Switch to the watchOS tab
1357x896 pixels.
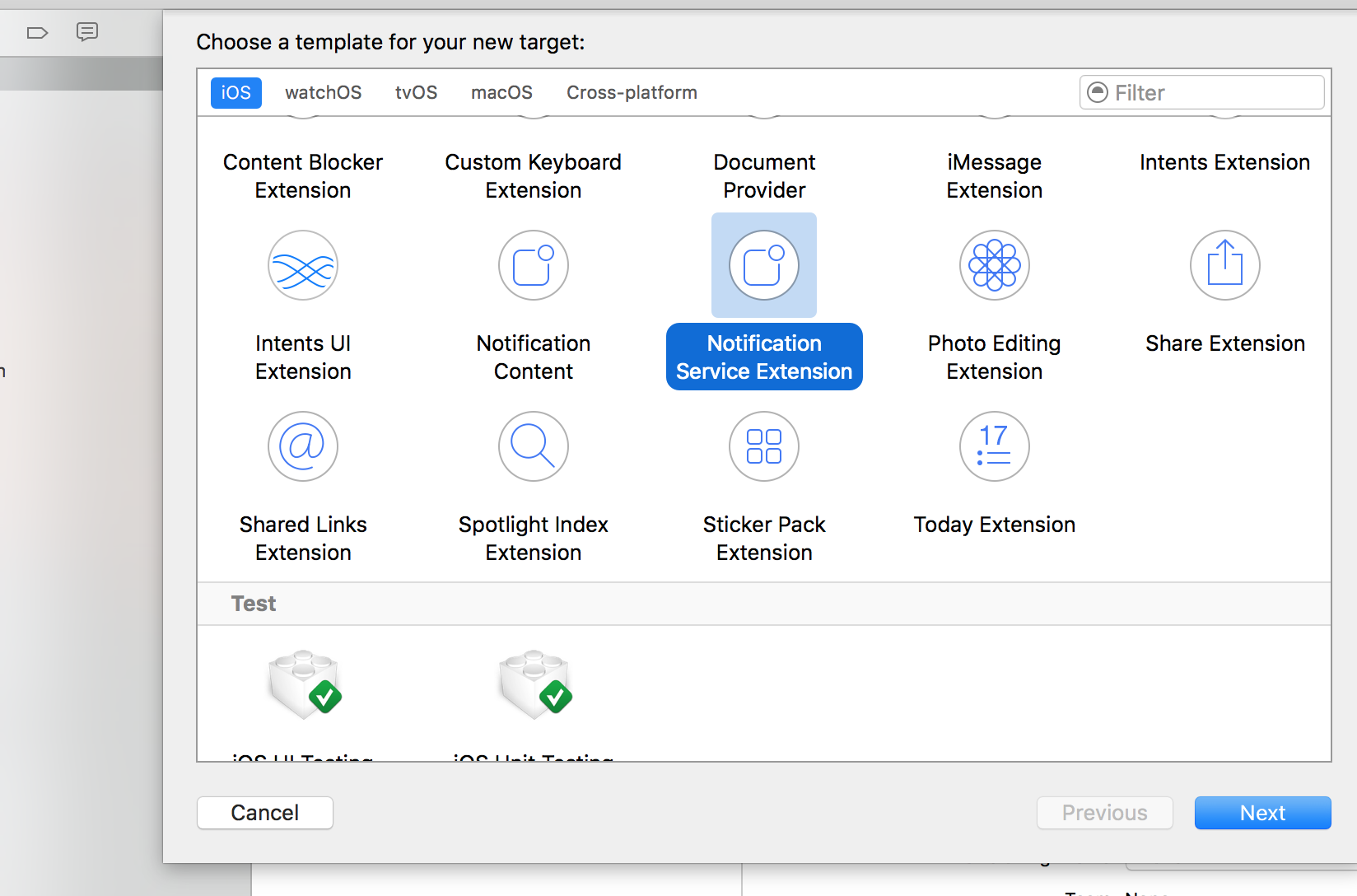click(x=323, y=93)
